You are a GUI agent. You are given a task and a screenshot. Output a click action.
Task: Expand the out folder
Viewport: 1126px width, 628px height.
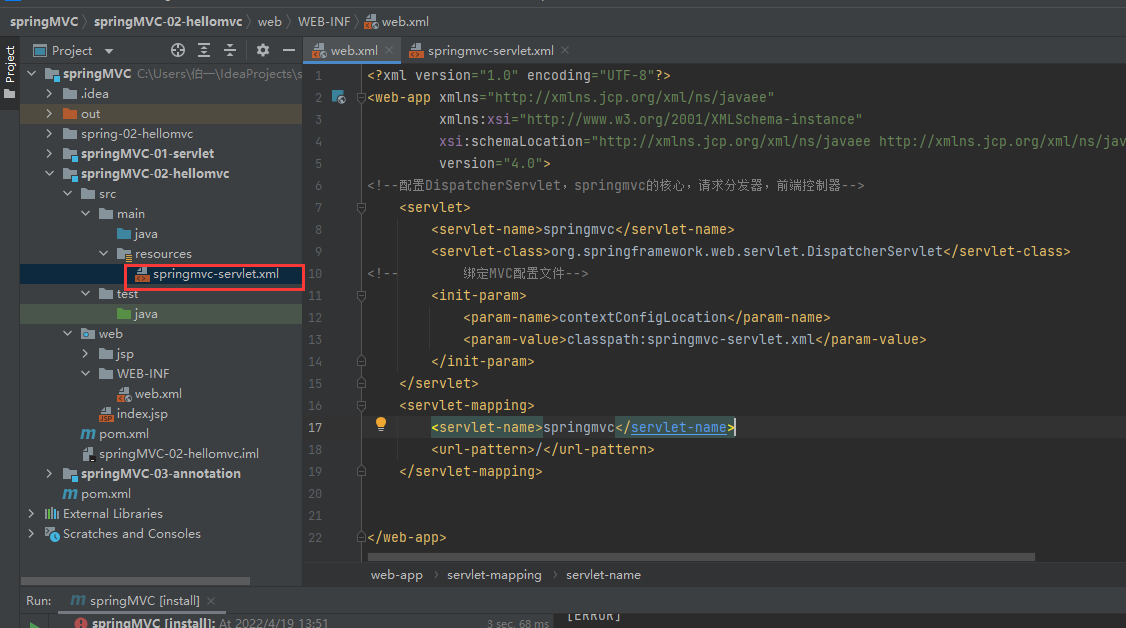tap(49, 113)
